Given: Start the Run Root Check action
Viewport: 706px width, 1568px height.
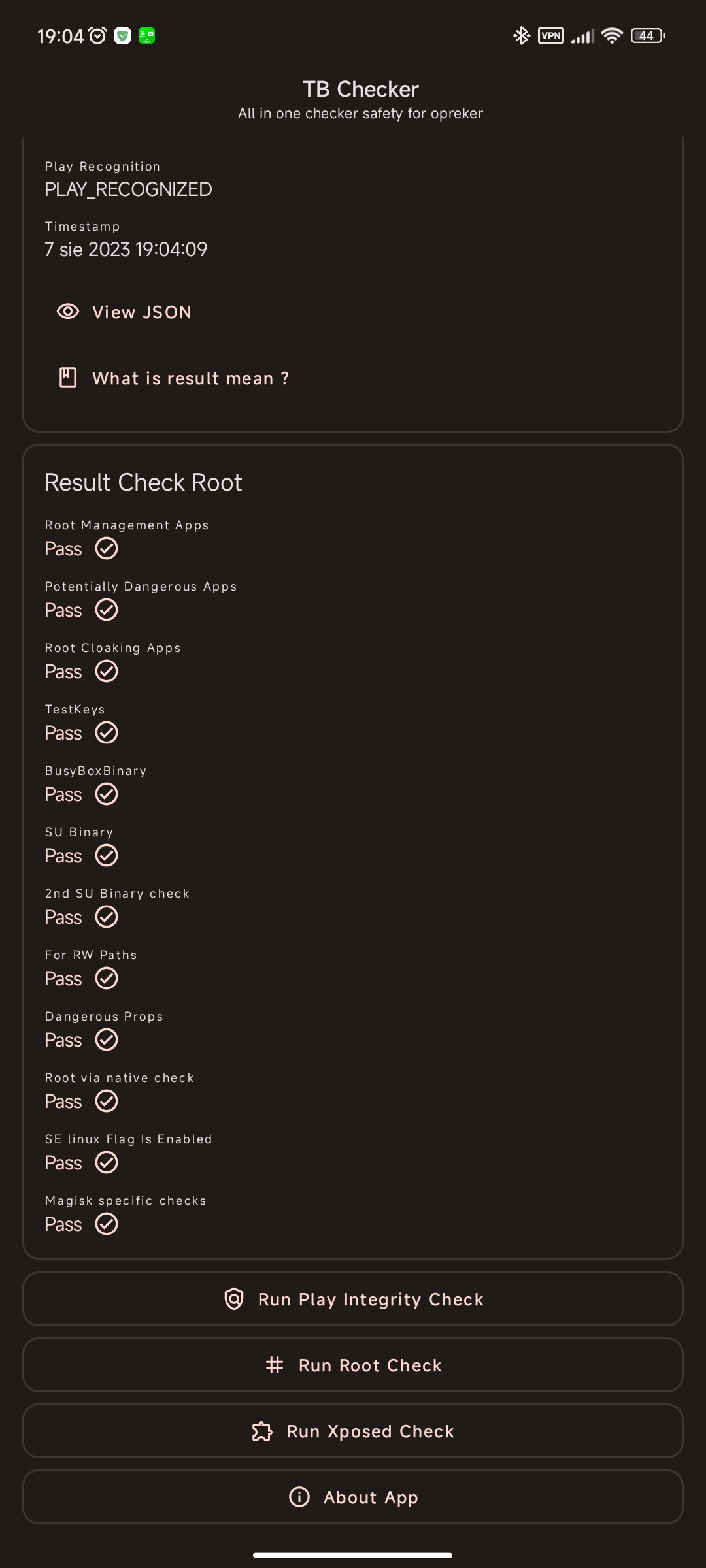Looking at the screenshot, I should tap(353, 1365).
